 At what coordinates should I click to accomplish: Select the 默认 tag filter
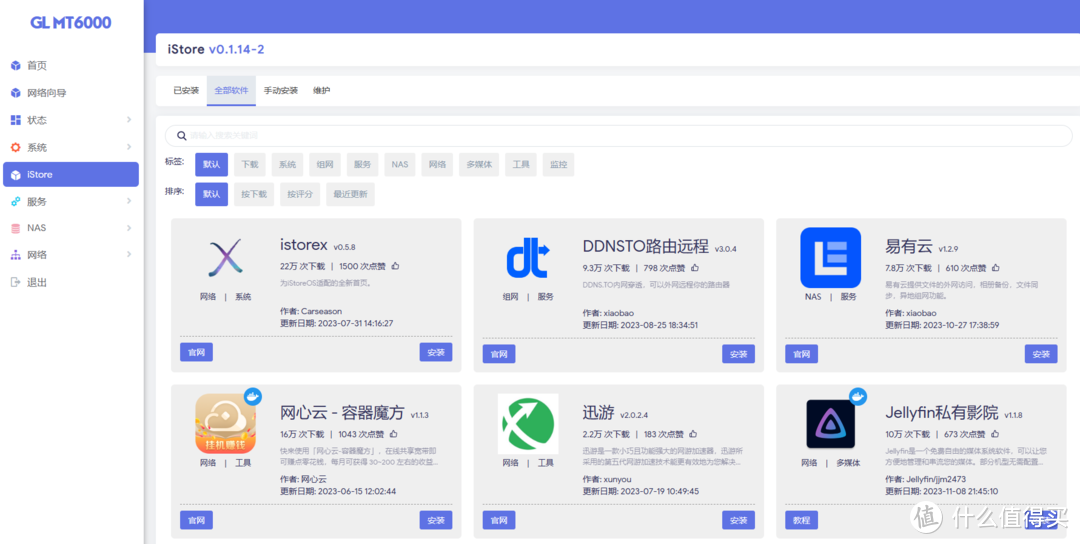point(211,165)
